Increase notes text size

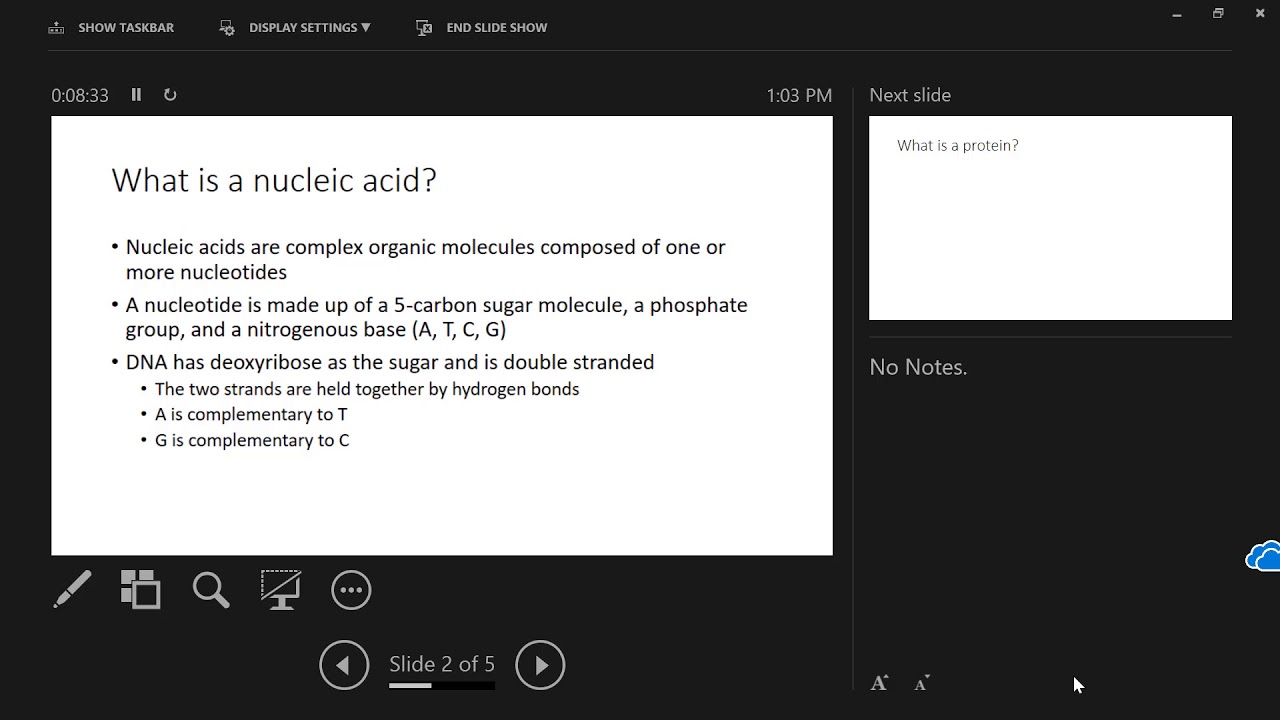coord(879,683)
